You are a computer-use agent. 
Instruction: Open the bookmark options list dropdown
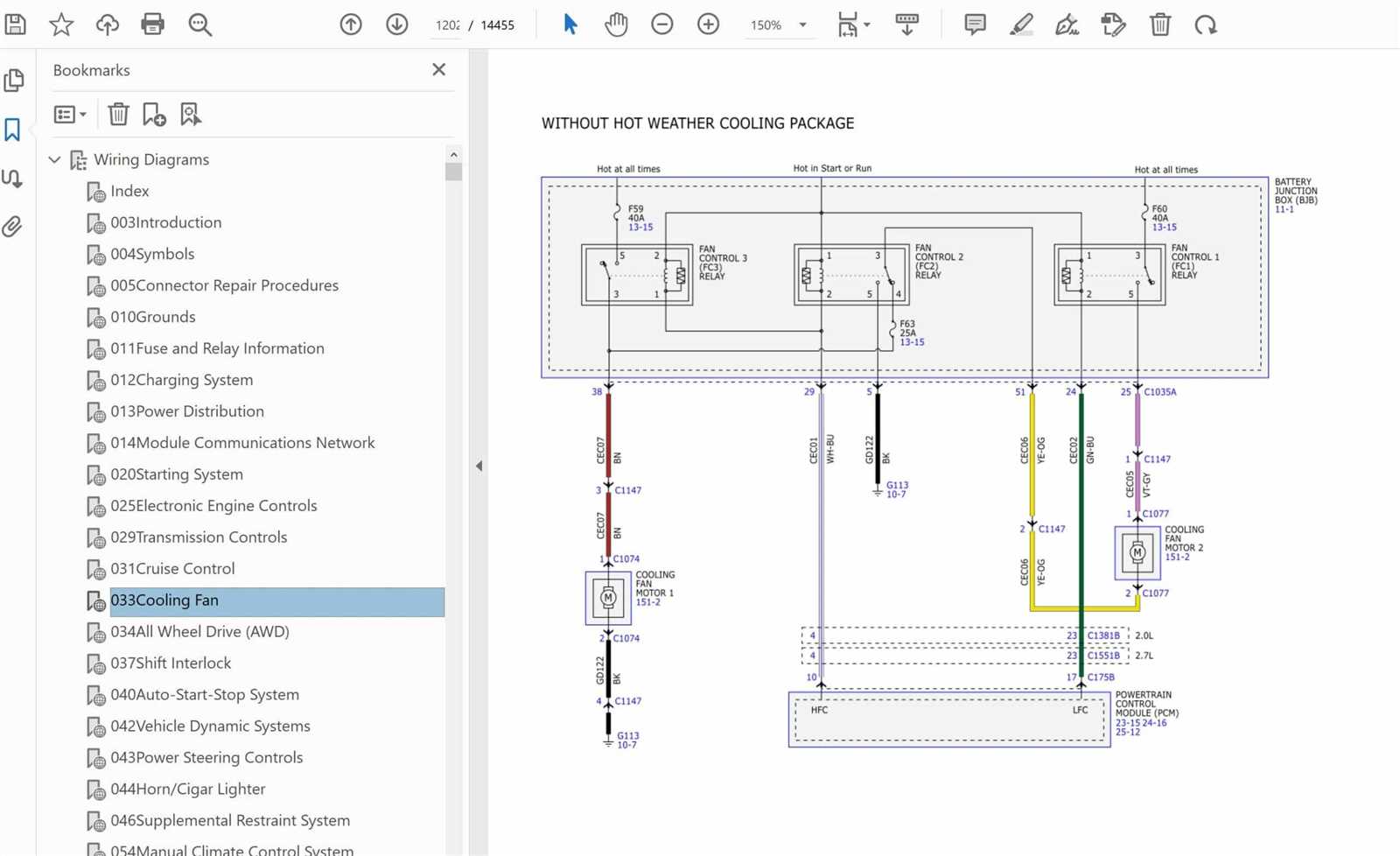tap(70, 115)
